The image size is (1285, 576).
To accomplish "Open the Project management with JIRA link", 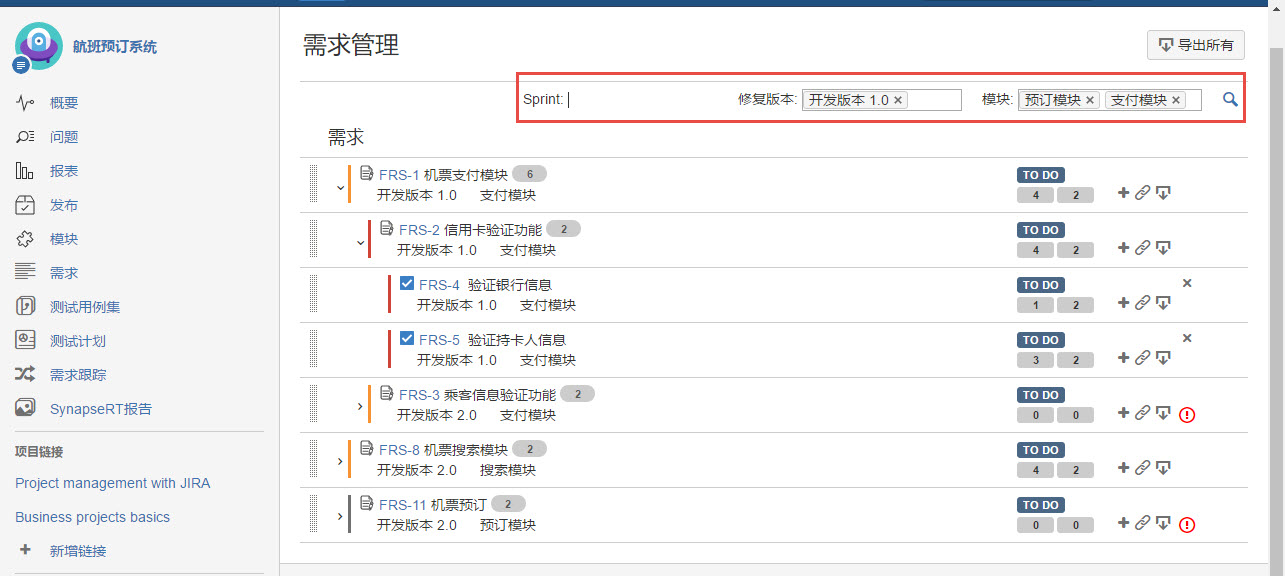I will [113, 483].
